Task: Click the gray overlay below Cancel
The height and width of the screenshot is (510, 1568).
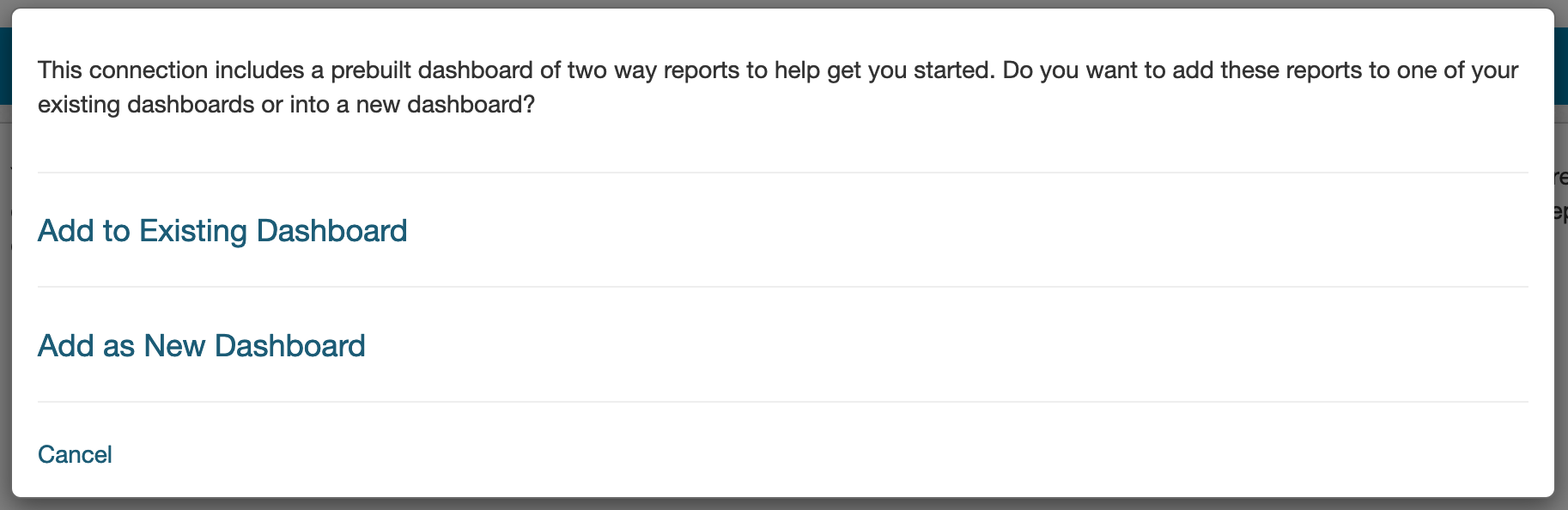Action: tap(784, 504)
